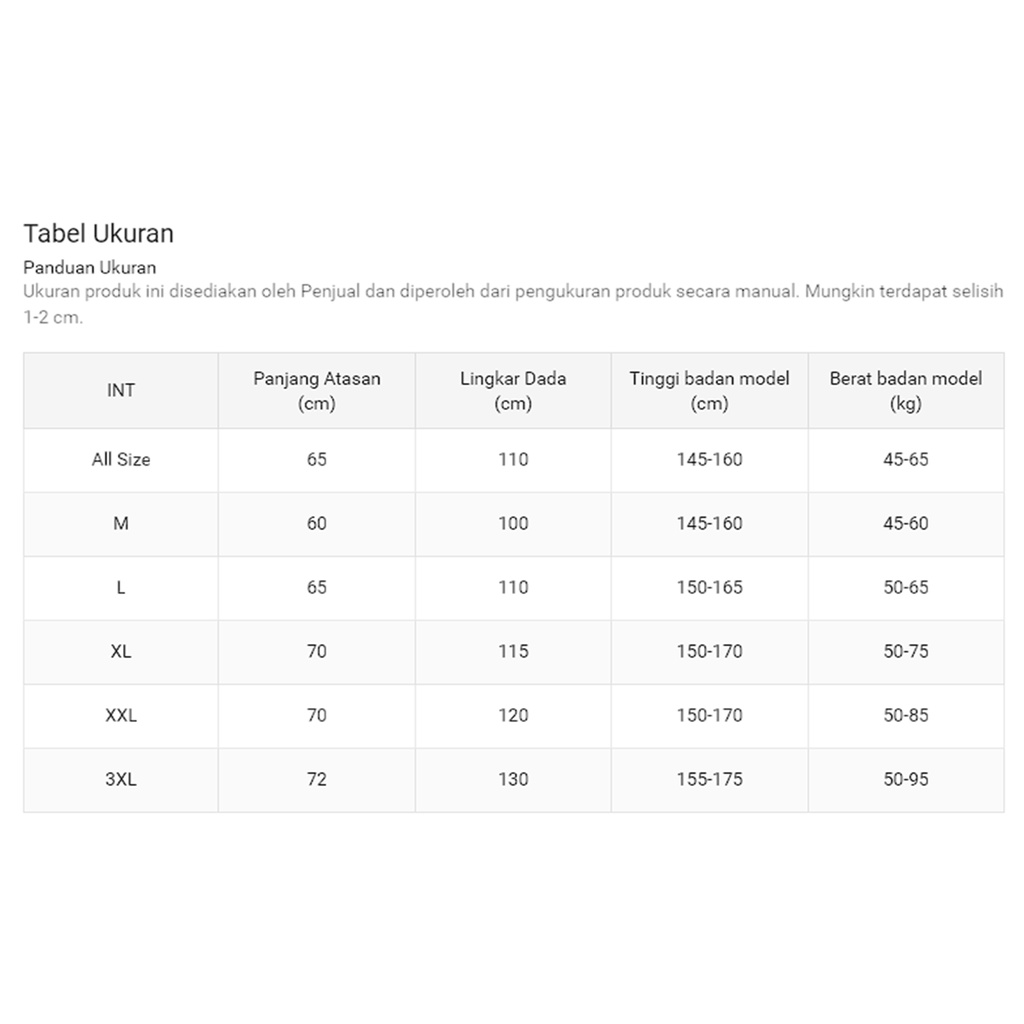Click the "Berat badan model (kg)" header
The width and height of the screenshot is (1024, 1024).
click(x=905, y=391)
